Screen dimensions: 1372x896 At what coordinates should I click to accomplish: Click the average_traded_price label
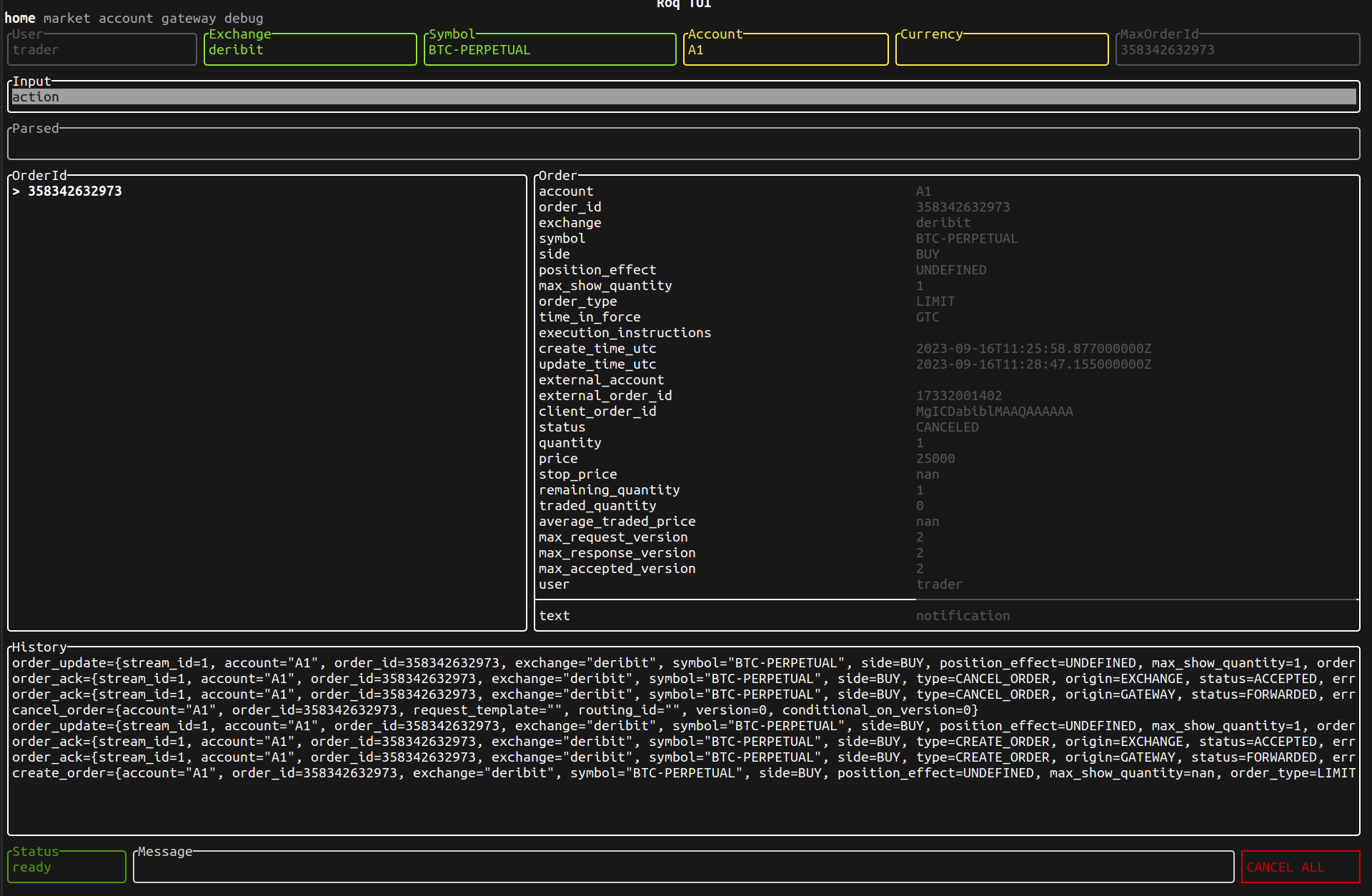(617, 521)
